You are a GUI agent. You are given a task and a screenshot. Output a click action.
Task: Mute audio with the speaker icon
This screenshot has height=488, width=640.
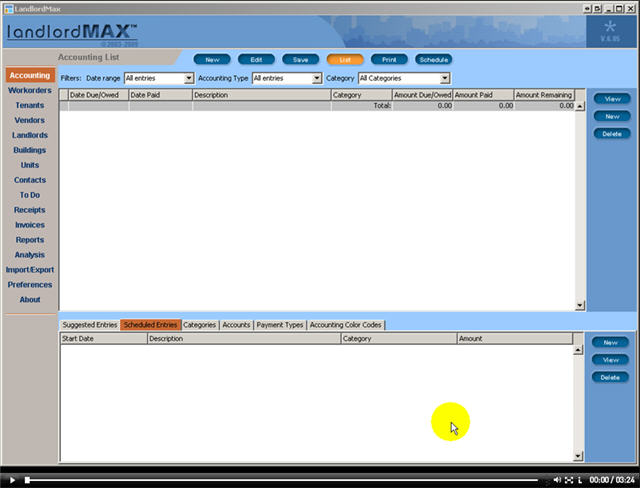557,480
